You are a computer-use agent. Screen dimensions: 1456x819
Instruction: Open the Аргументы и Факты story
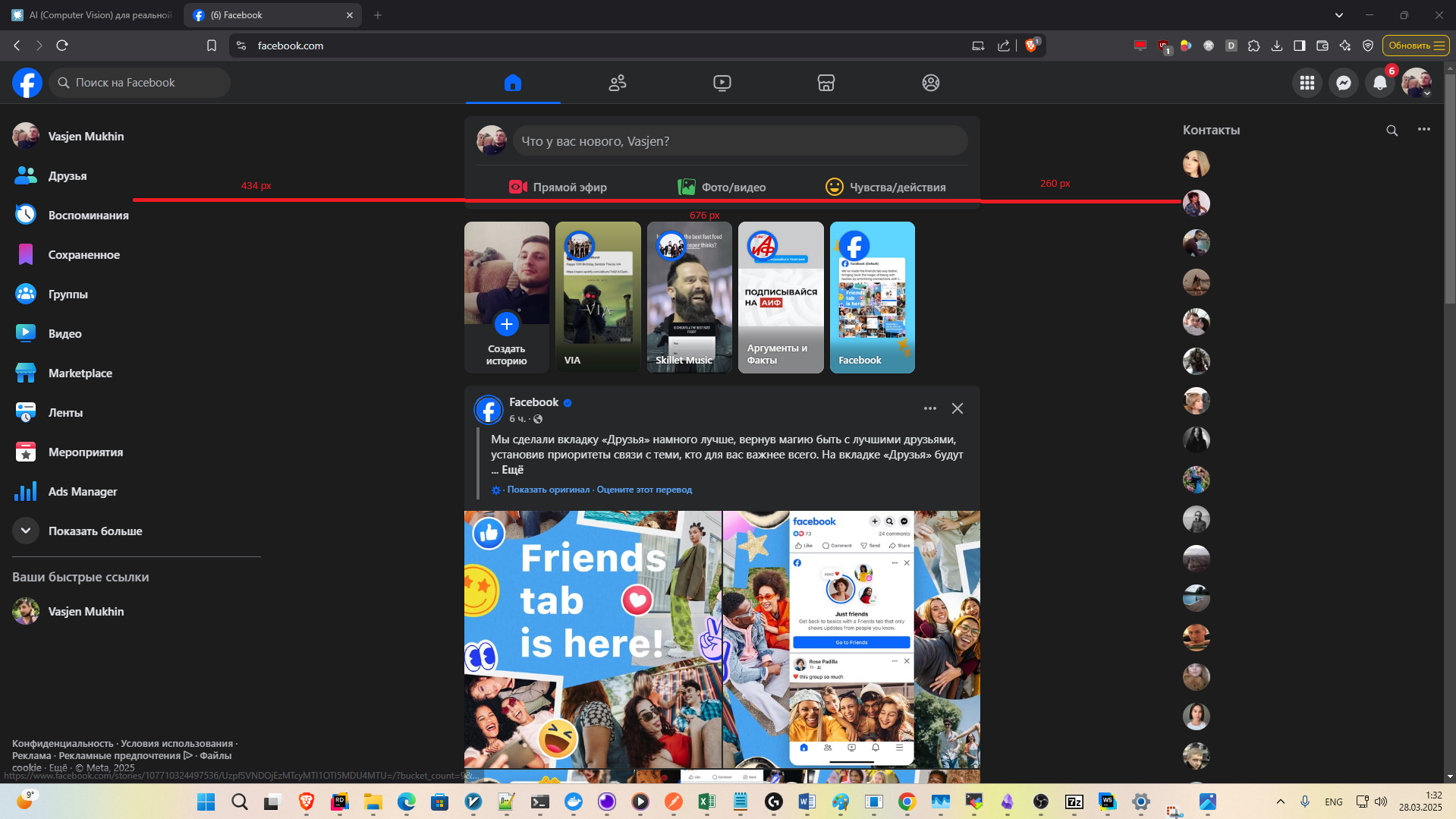click(x=781, y=298)
